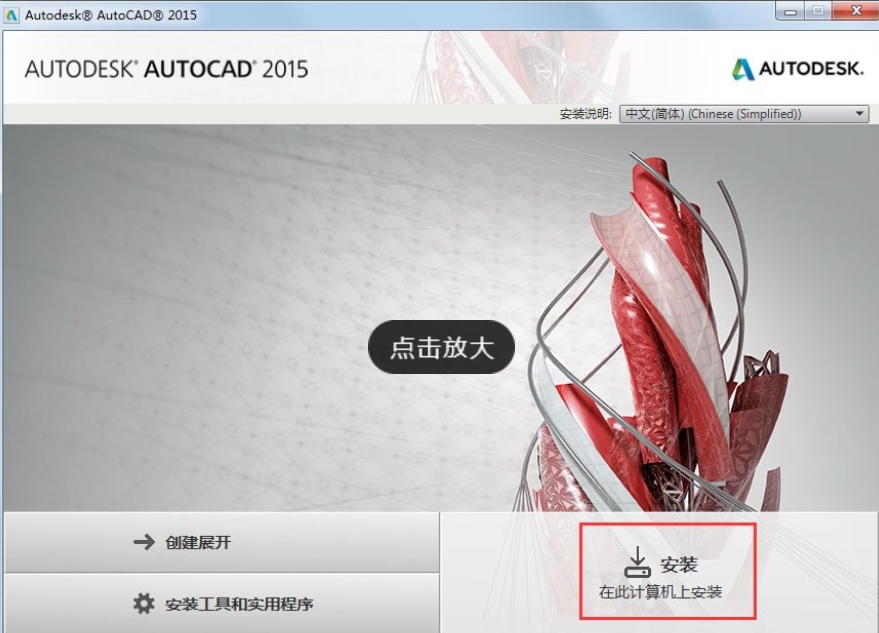Open the 安装说明 language dropdown
Image resolution: width=879 pixels, height=633 pixels.
(x=744, y=114)
